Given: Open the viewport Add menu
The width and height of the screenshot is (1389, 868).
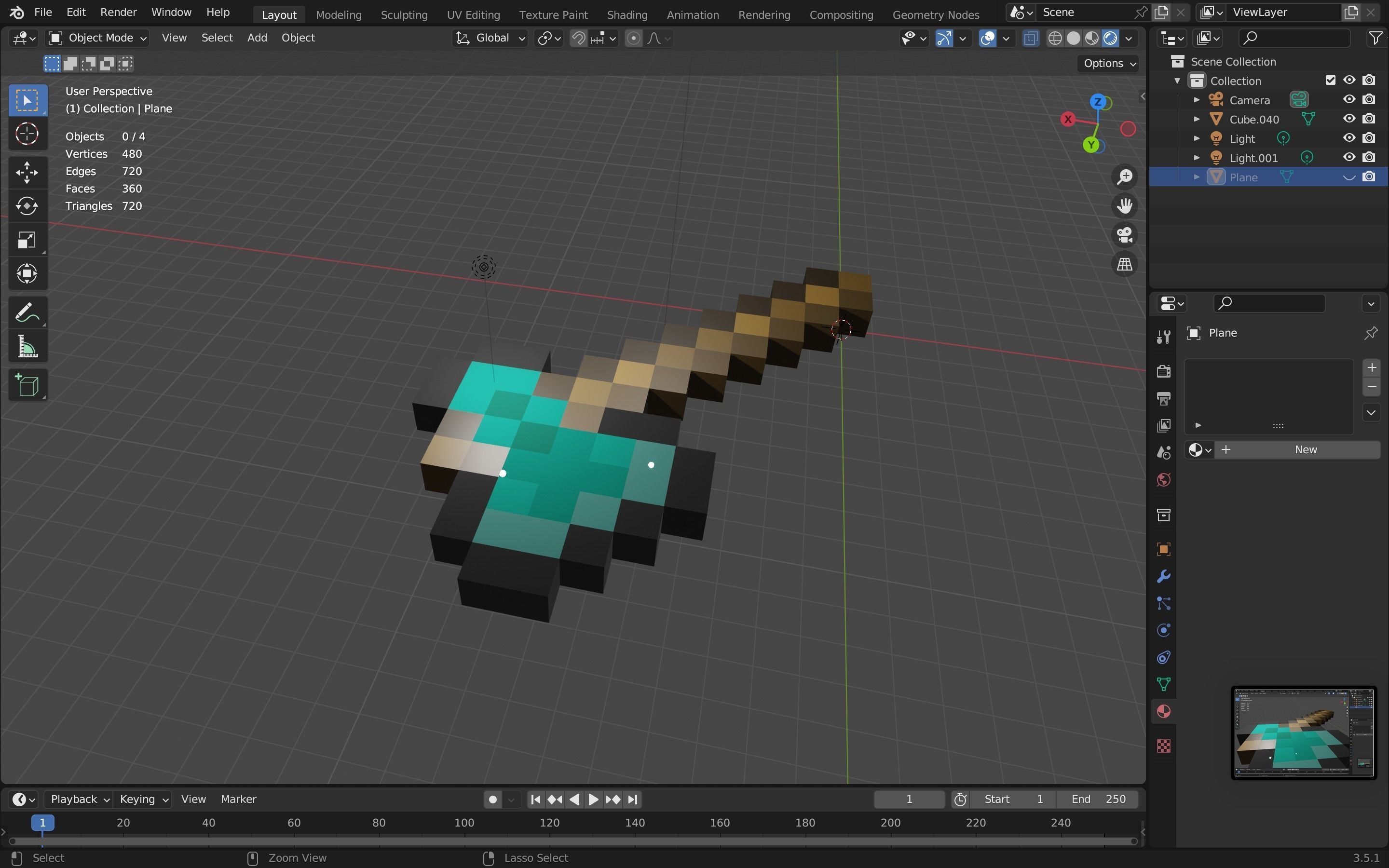Looking at the screenshot, I should (x=257, y=38).
